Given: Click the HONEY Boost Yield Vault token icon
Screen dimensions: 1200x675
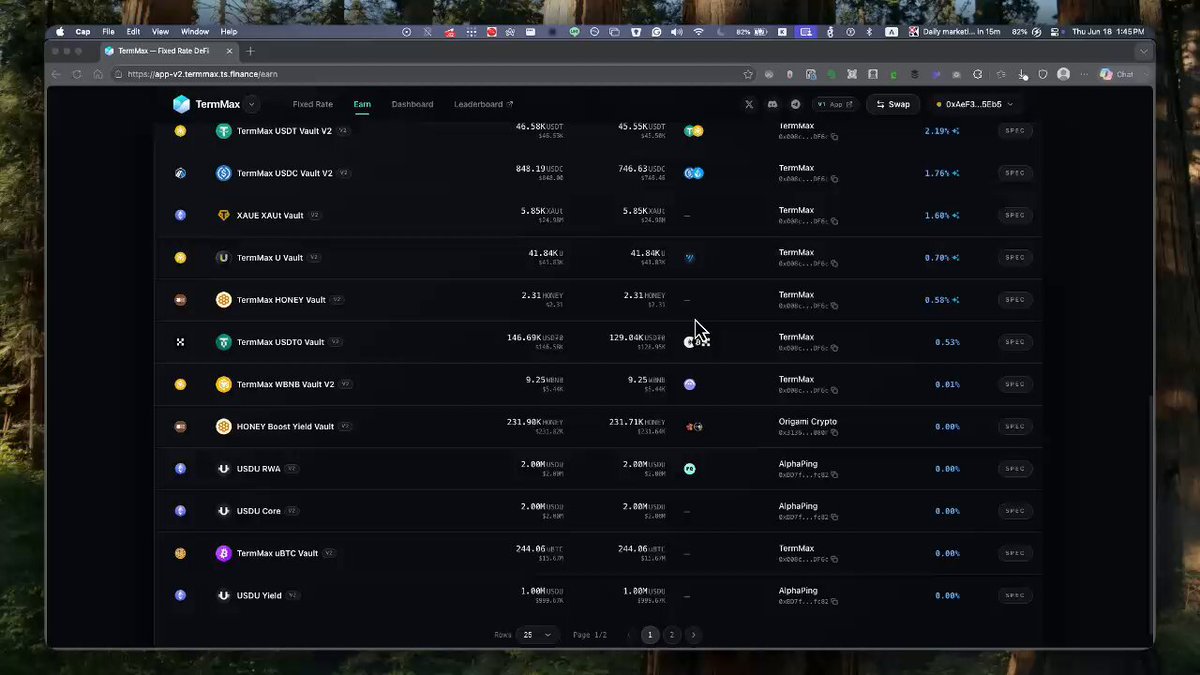Looking at the screenshot, I should pos(224,426).
